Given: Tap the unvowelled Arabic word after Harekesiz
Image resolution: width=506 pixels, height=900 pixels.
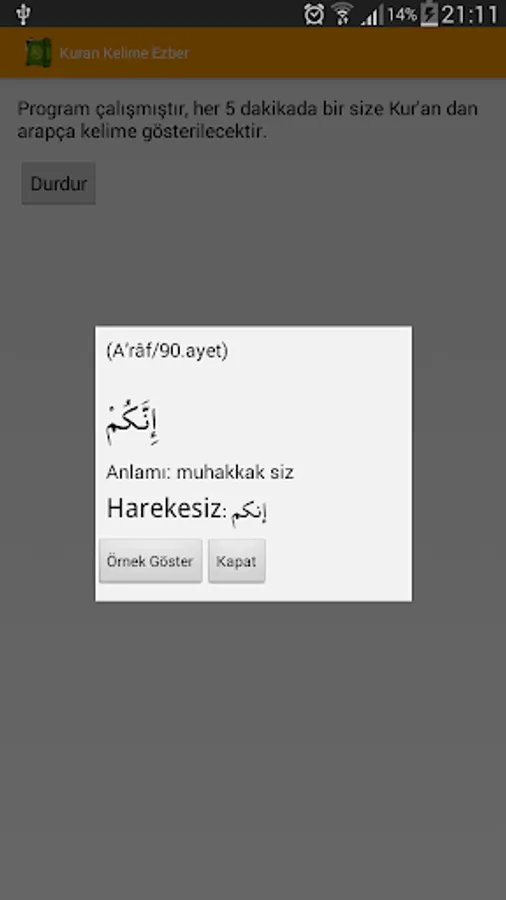Looking at the screenshot, I should [x=249, y=512].
